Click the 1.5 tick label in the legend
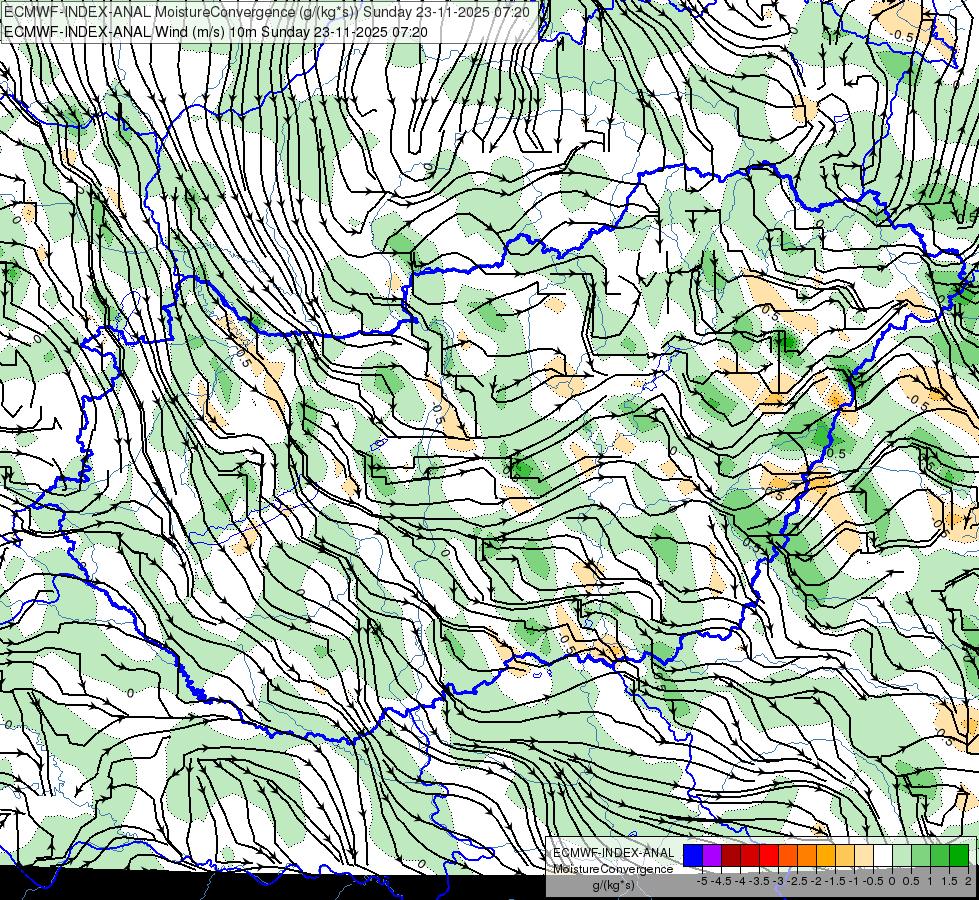979x900 pixels. (x=949, y=881)
